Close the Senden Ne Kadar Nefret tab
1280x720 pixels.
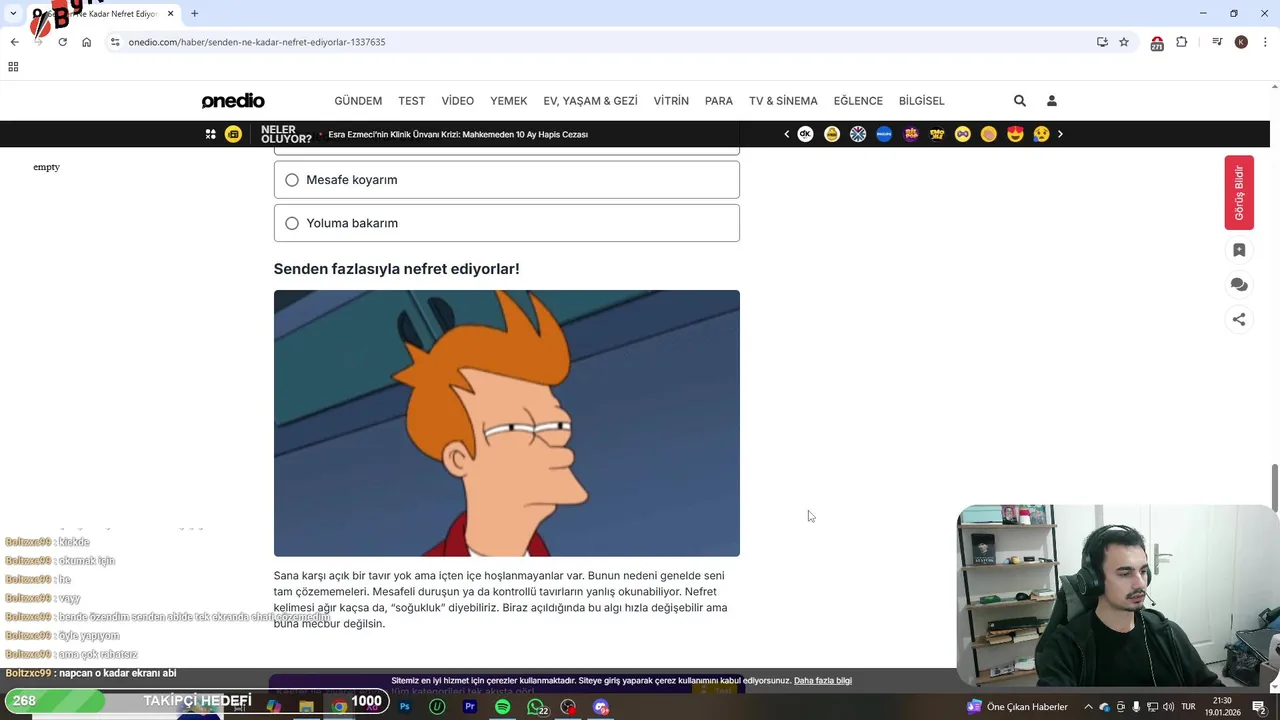[x=170, y=14]
